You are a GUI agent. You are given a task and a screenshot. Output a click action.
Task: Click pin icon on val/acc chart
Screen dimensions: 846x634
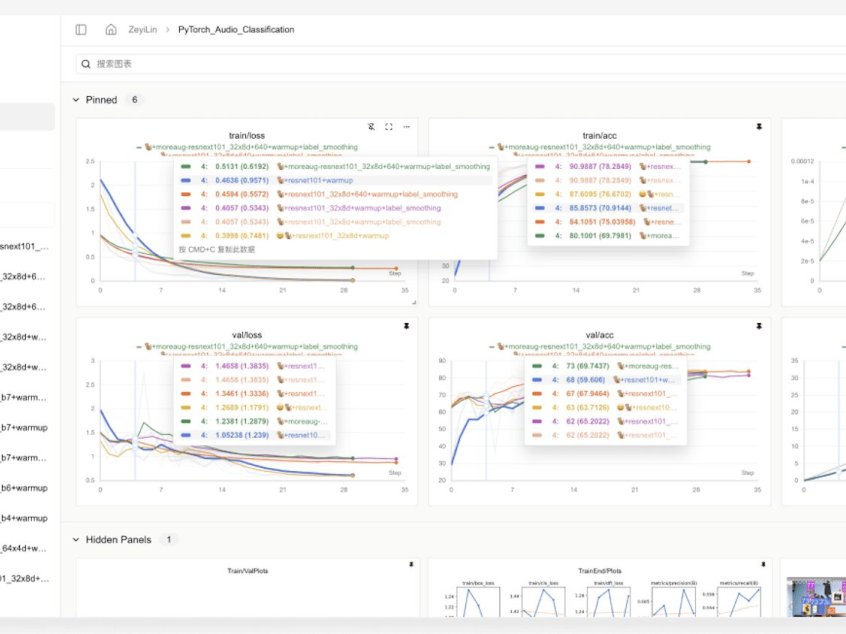(759, 326)
